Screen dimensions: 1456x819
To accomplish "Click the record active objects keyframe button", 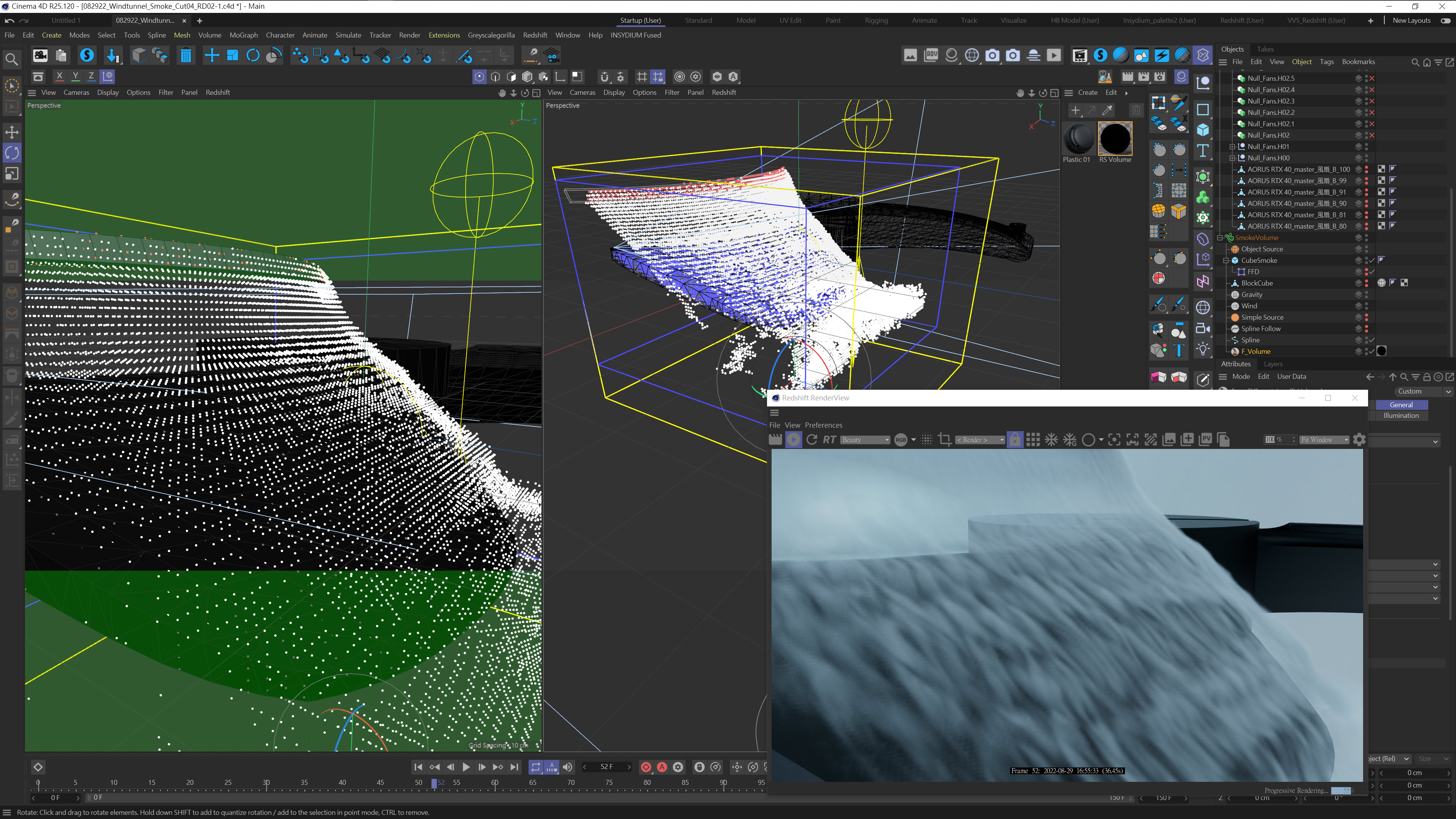I will tap(645, 767).
